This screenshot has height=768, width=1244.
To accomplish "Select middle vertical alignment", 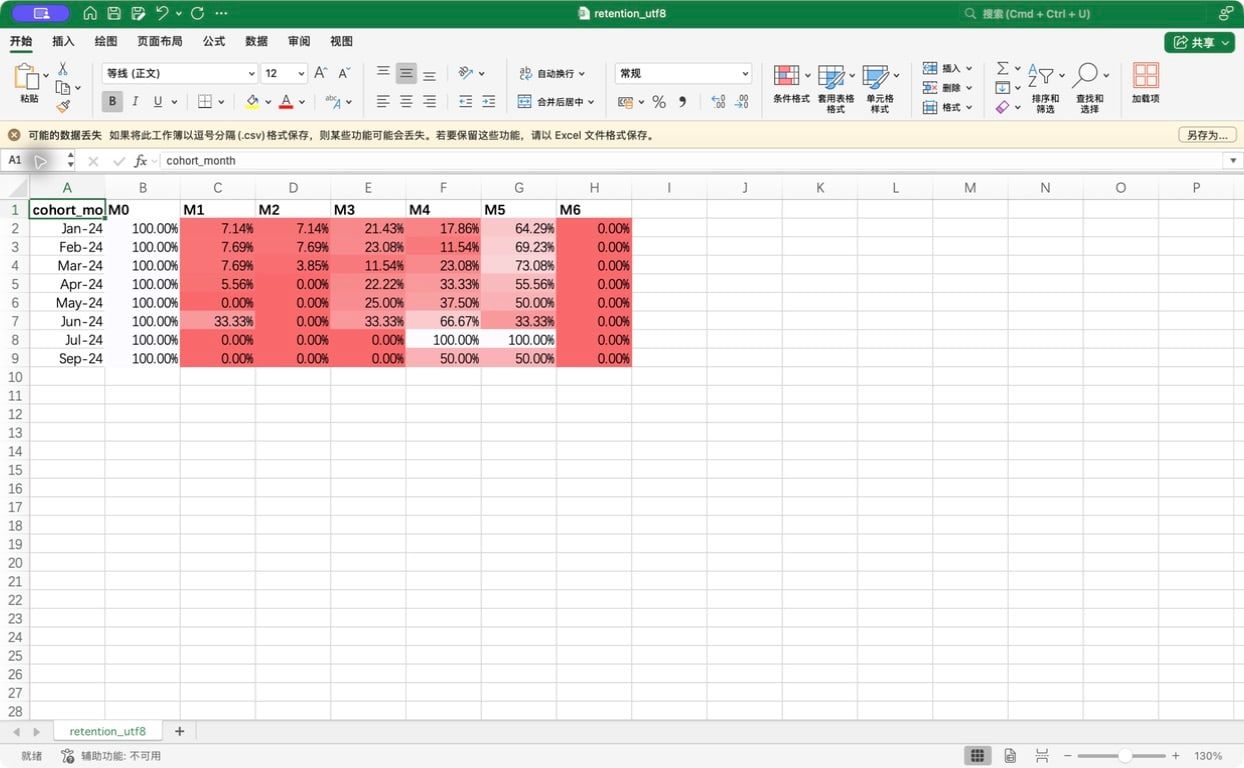I will click(406, 73).
